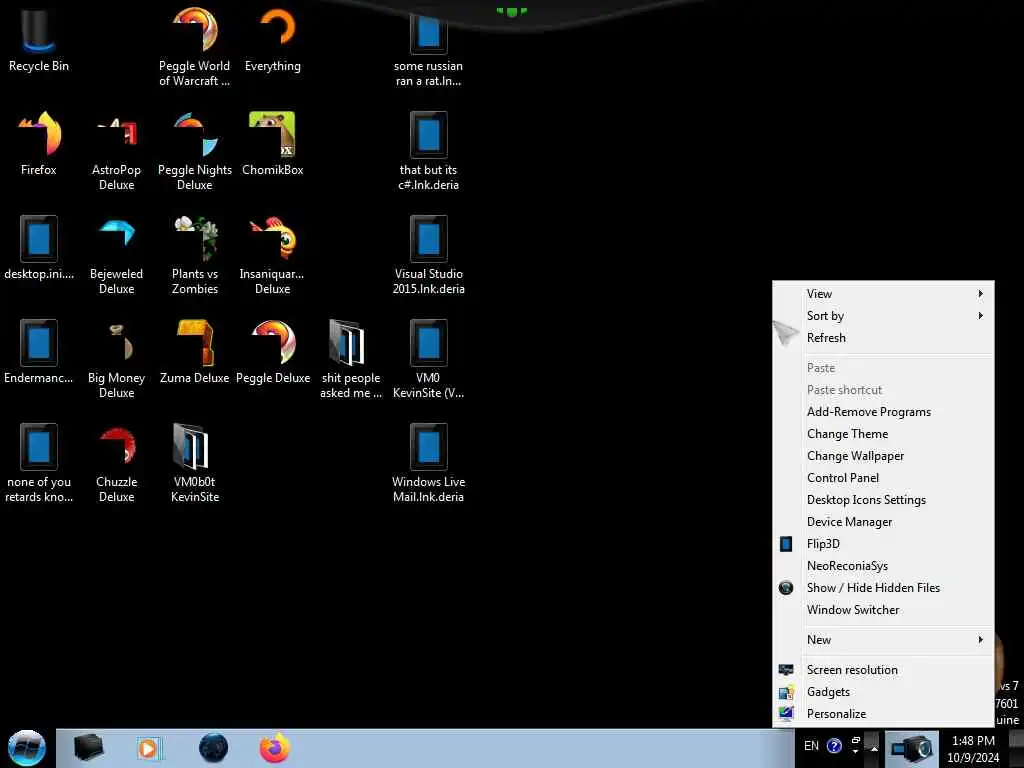This screenshot has width=1024, height=768.
Task: Select the VM0b0t KevinSite folder icon
Action: pos(195,463)
